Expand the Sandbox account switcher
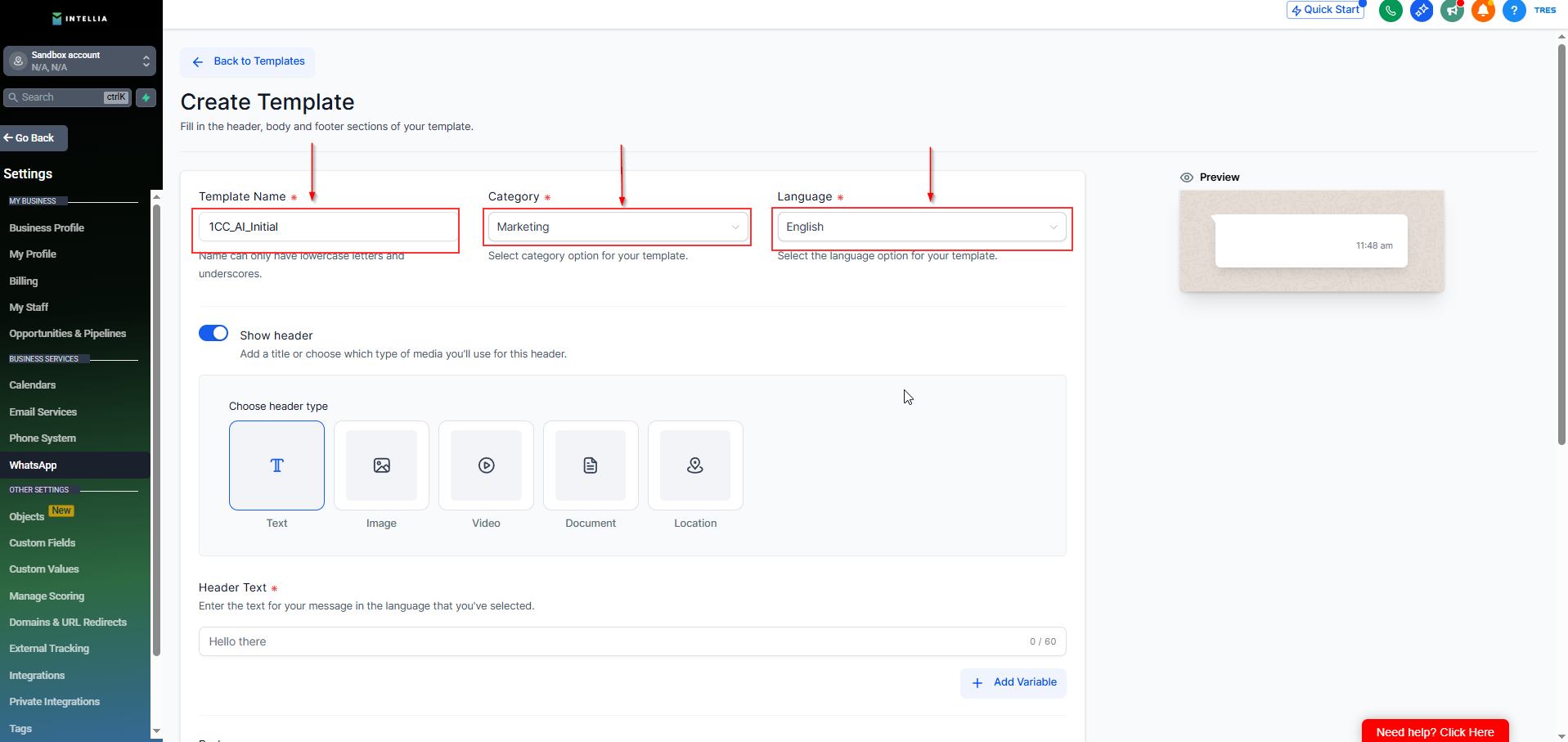This screenshot has height=742, width=1568. click(79, 61)
